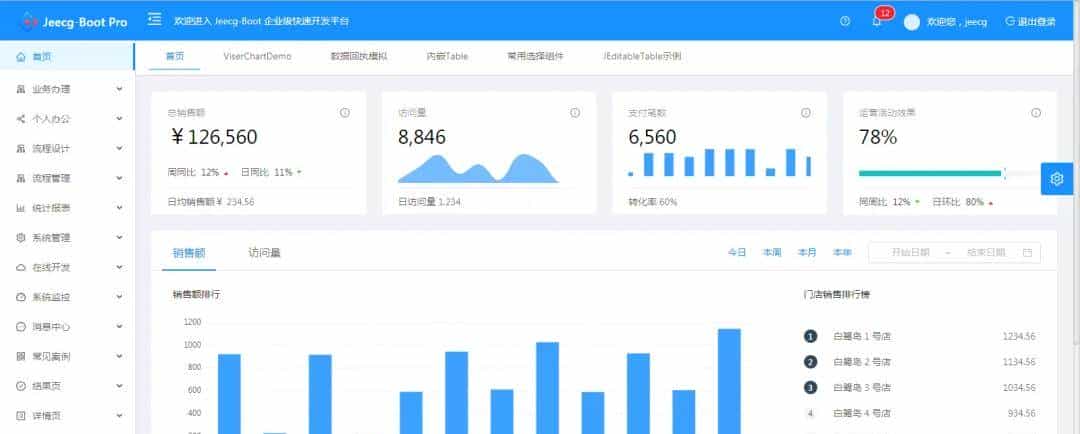Filter chart by 本年 link
Screen dimensions: 1080x434
[x=842, y=253]
